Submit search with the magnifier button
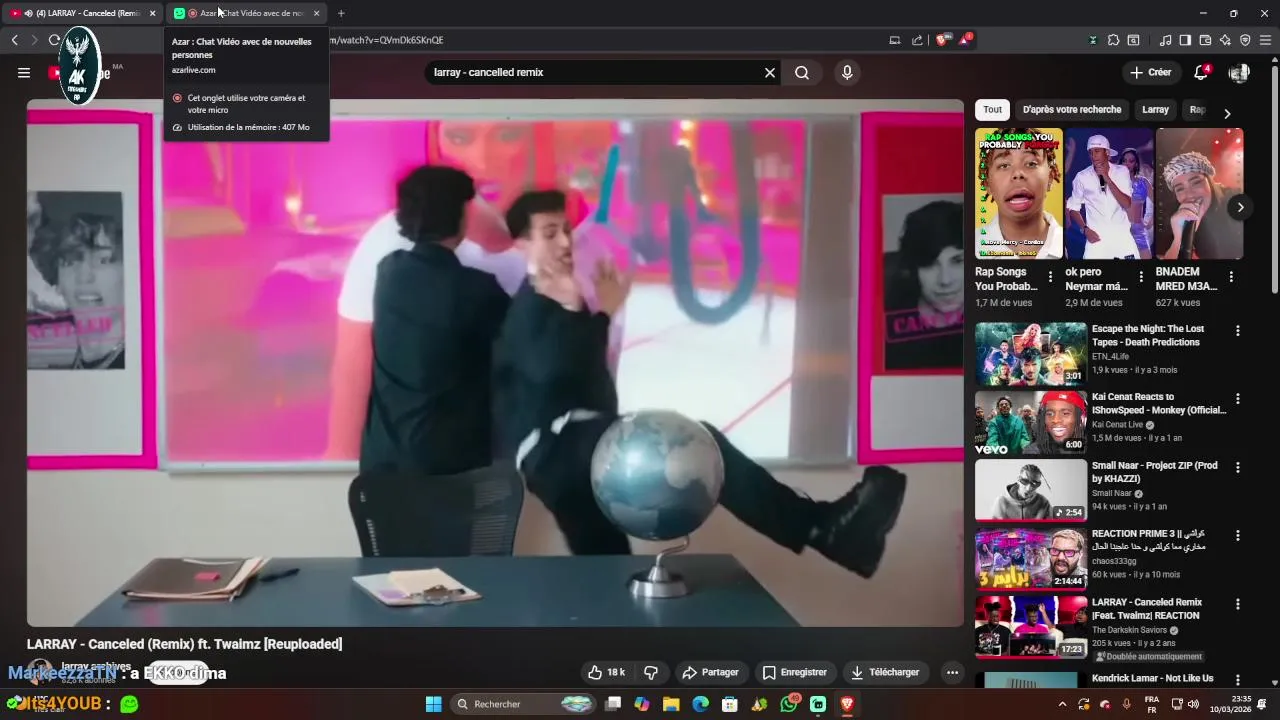Viewport: 1280px width, 720px height. pos(802,72)
